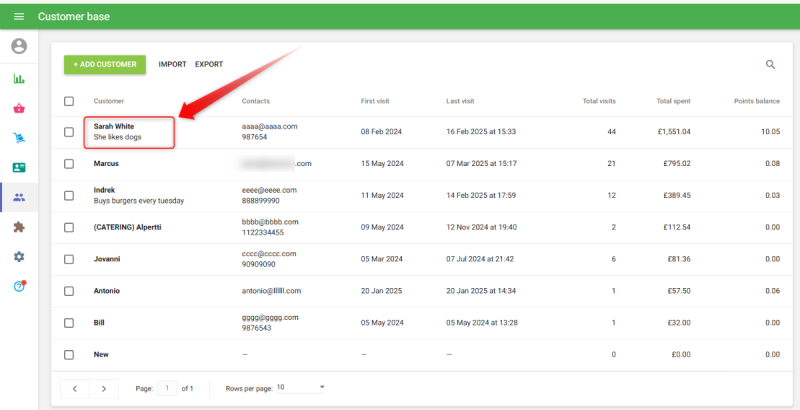800x410 pixels.
Task: Check the box for Sarah White
Action: [69, 132]
